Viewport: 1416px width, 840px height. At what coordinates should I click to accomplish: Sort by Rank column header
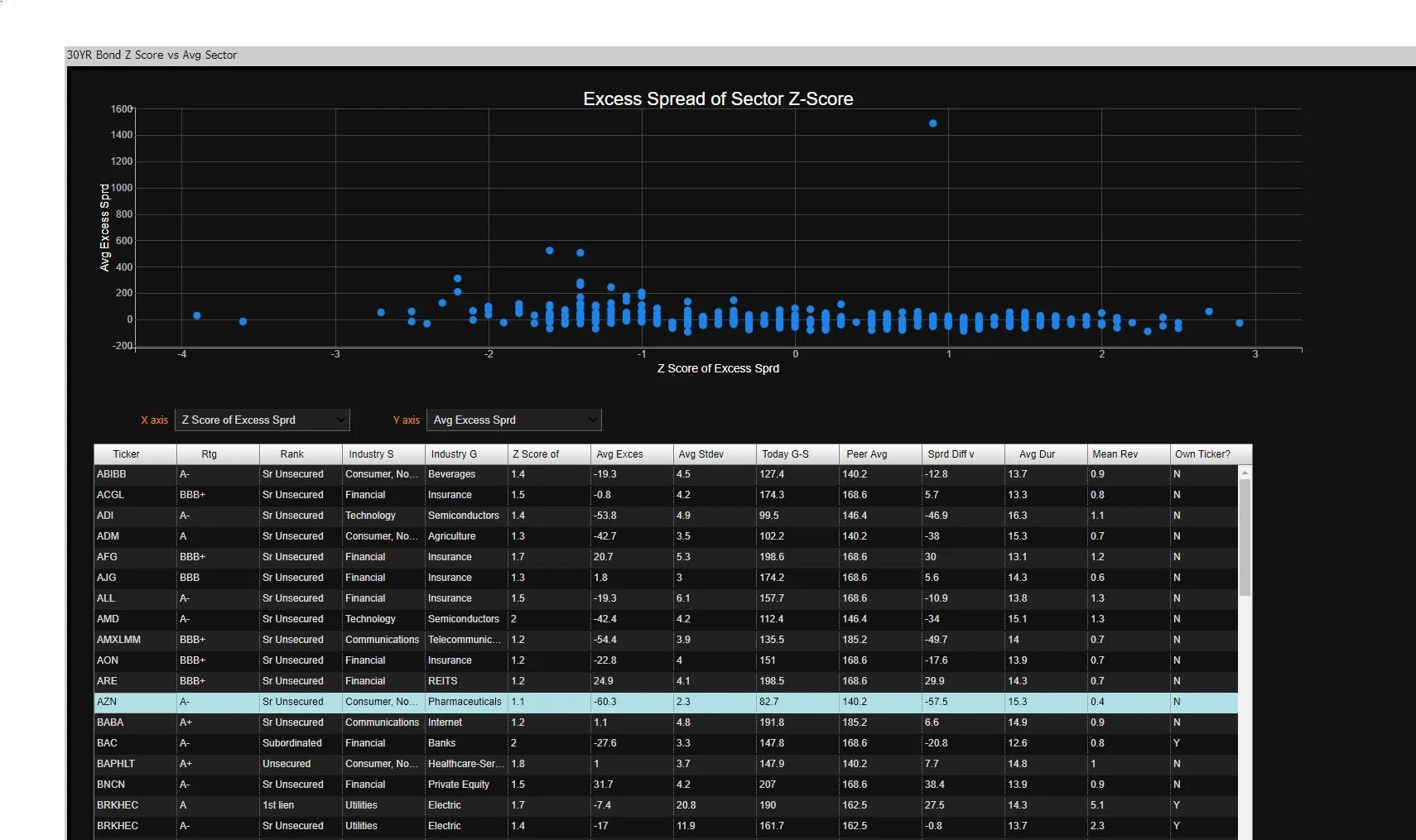click(301, 454)
